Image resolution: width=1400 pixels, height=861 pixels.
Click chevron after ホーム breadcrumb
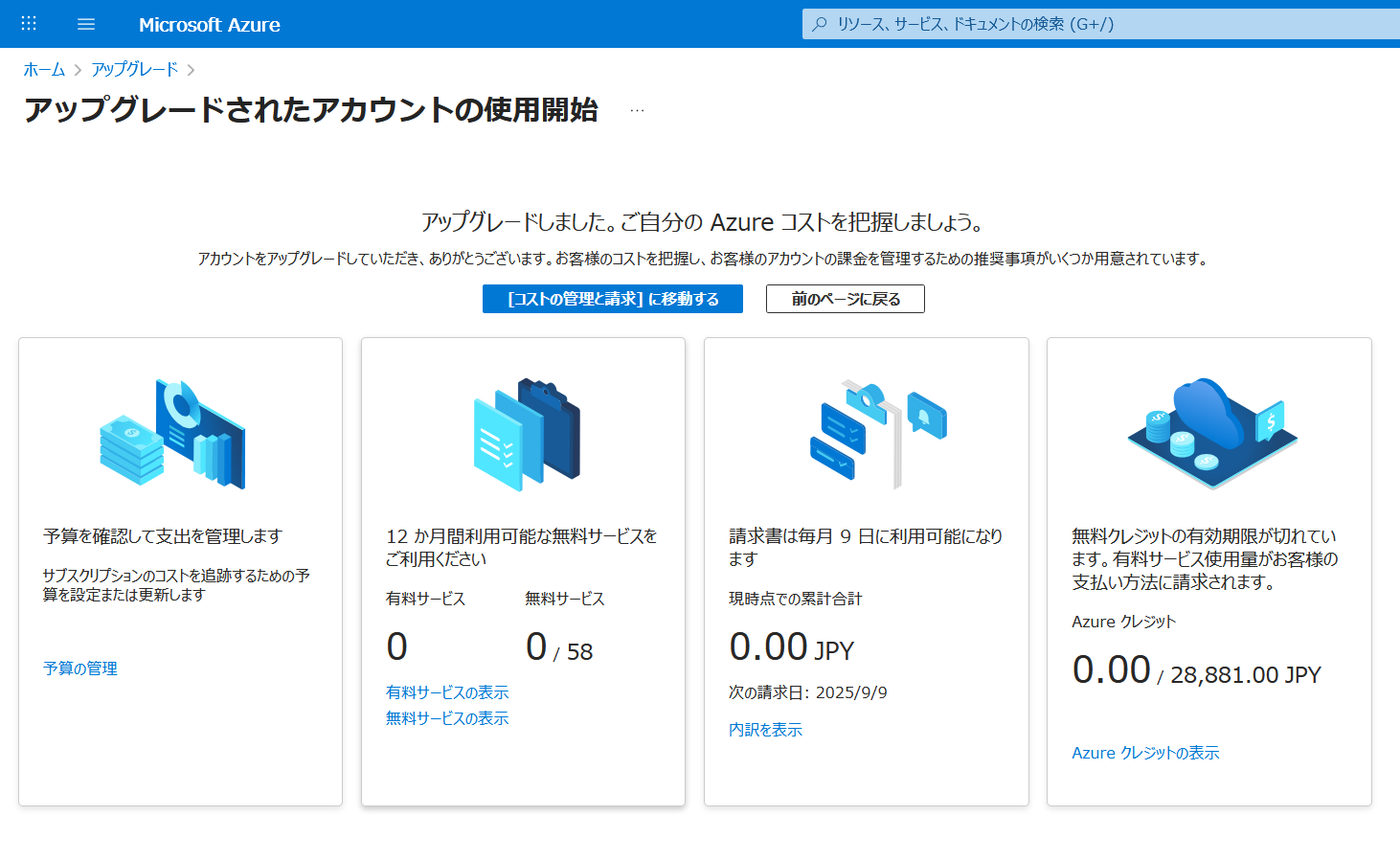(x=78, y=70)
